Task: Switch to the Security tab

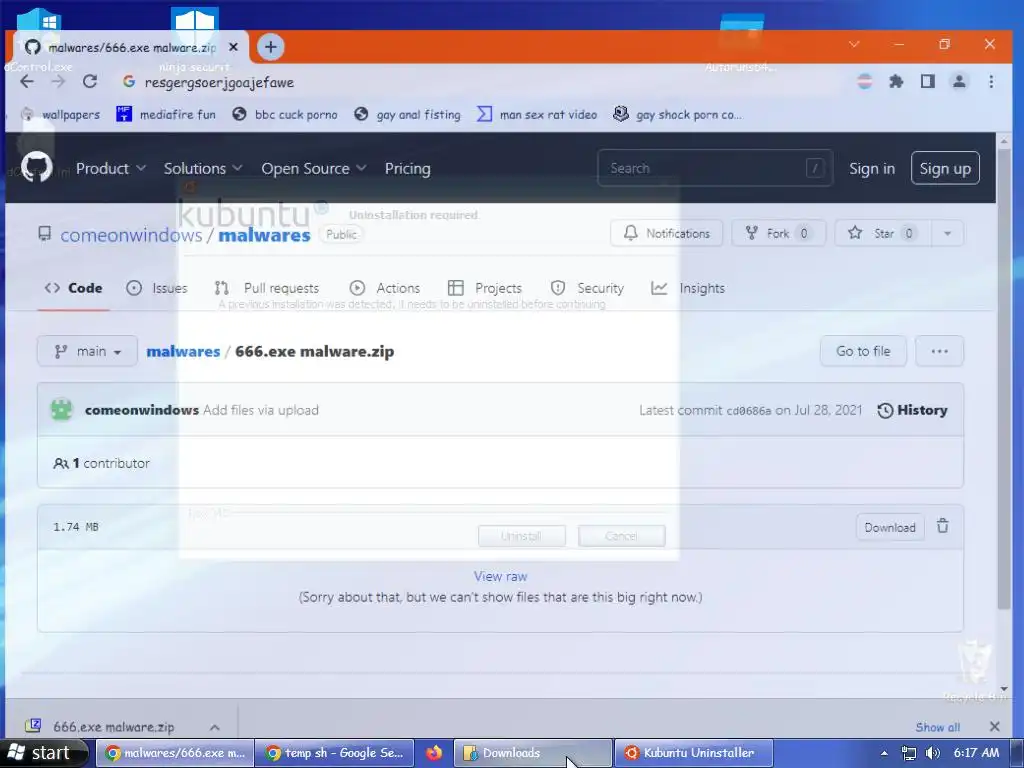Action: (x=587, y=288)
